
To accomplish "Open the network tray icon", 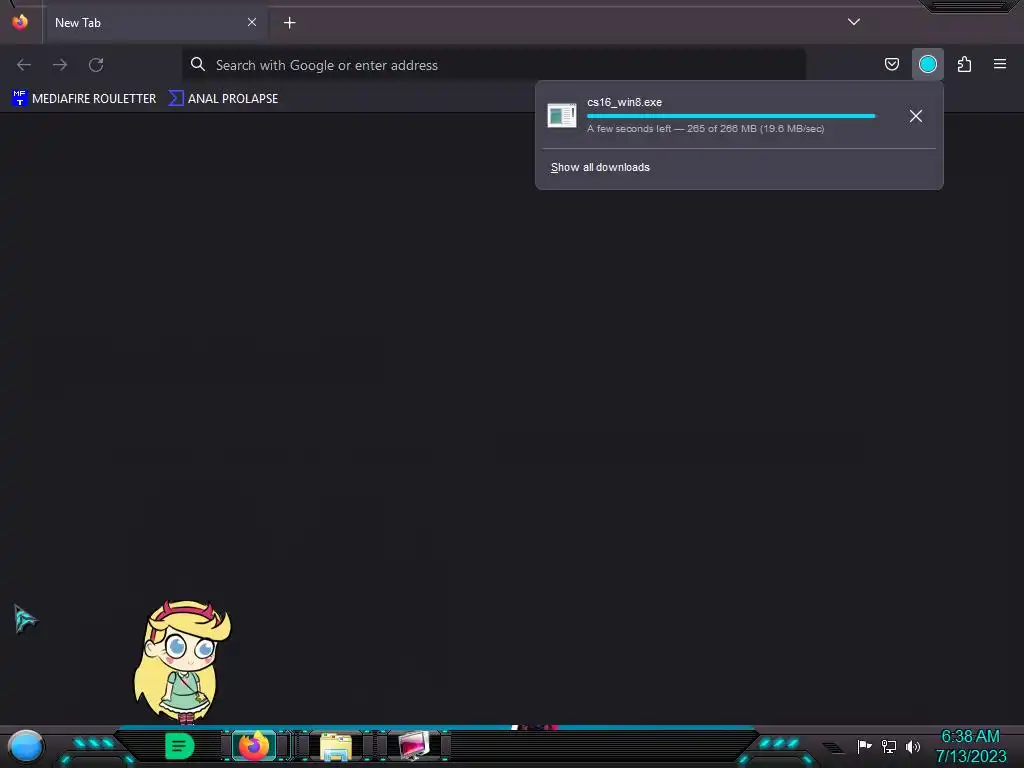I will tap(889, 746).
